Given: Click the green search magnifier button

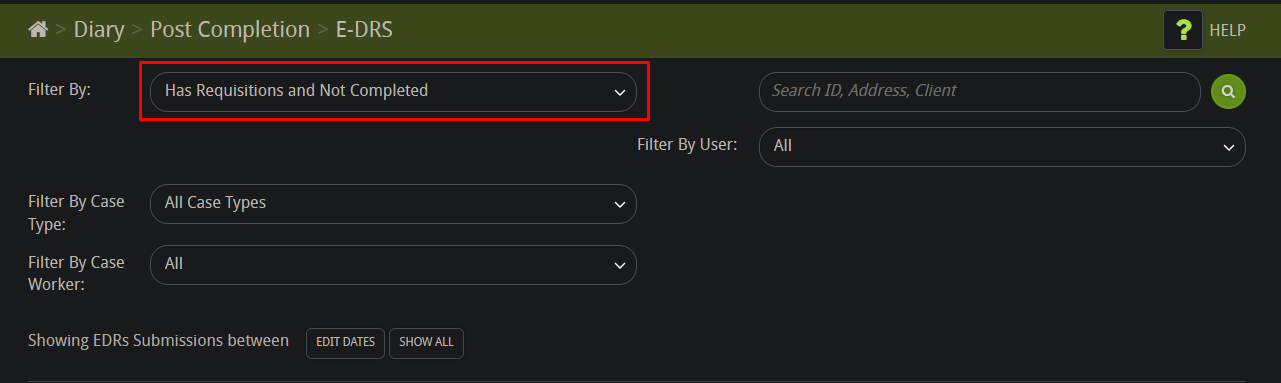Looking at the screenshot, I should (x=1228, y=91).
